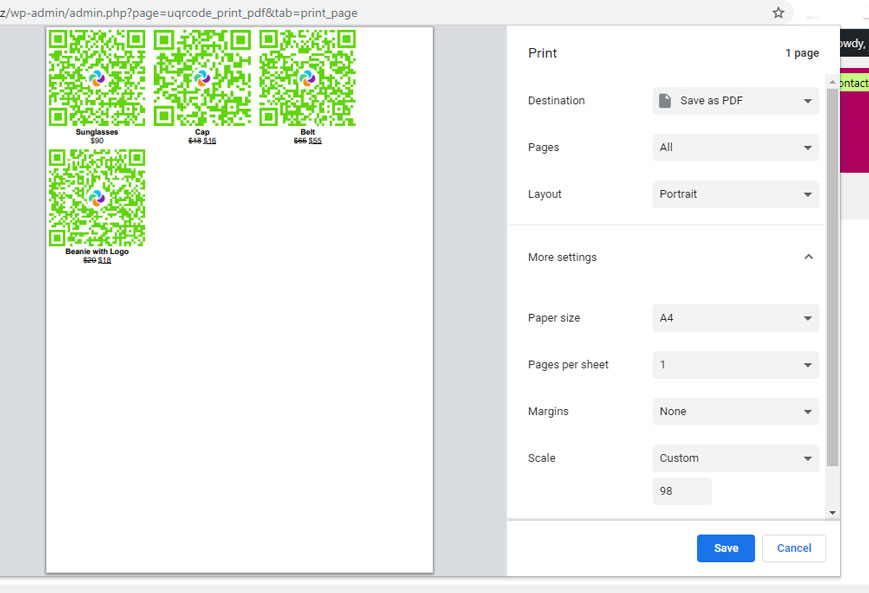Click the custom scale field showing 98
The height and width of the screenshot is (593, 869).
click(x=682, y=491)
